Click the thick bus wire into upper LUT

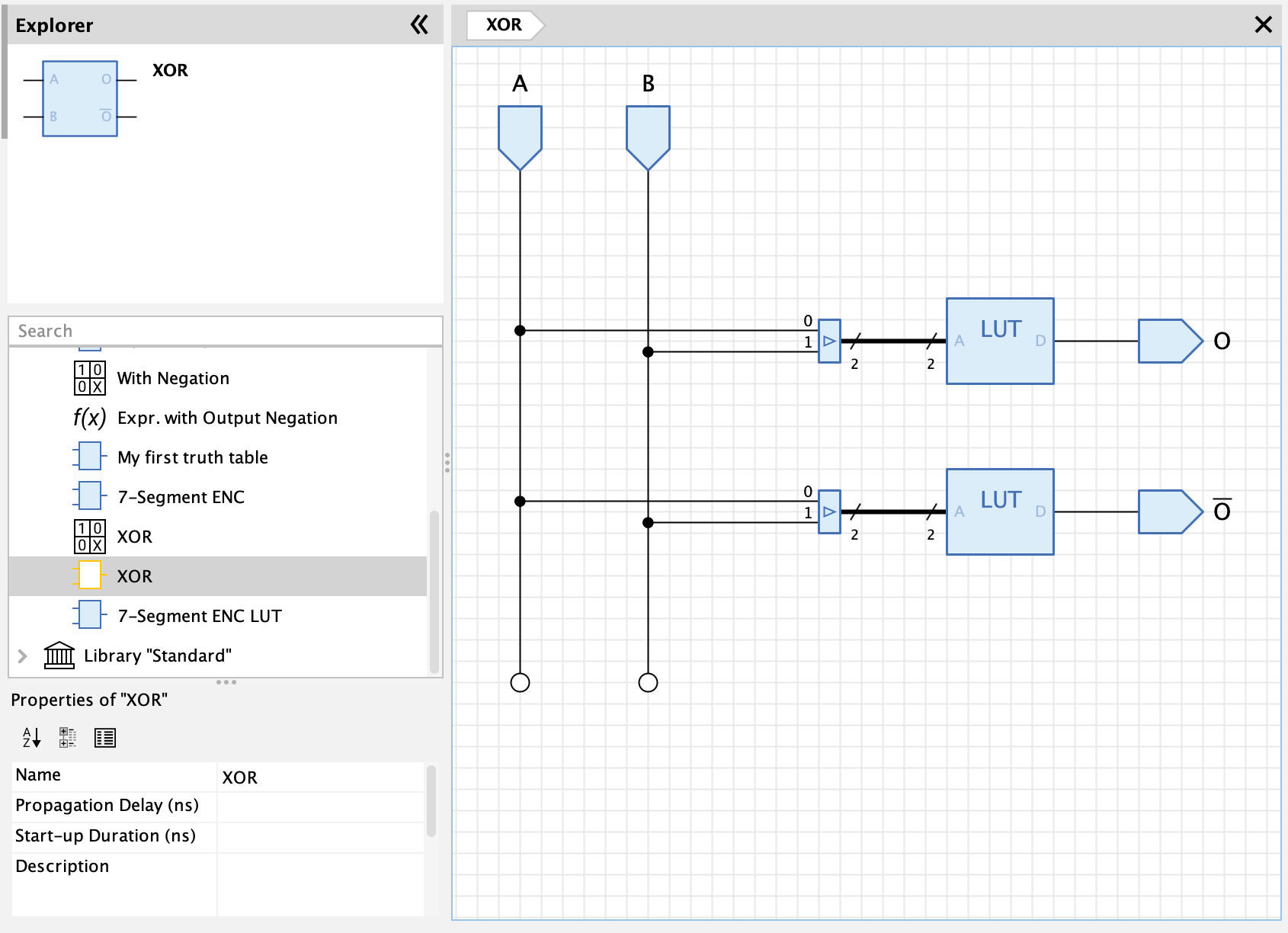click(893, 341)
